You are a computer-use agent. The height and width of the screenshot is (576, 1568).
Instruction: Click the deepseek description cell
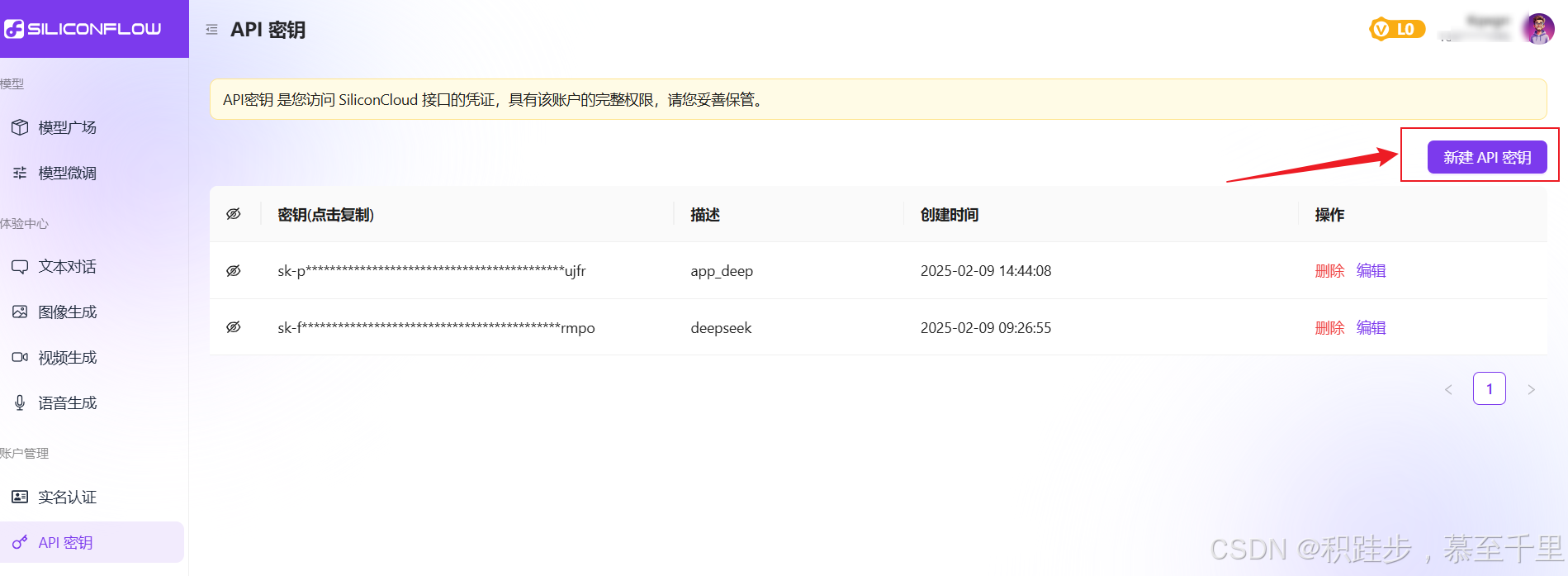(x=721, y=327)
